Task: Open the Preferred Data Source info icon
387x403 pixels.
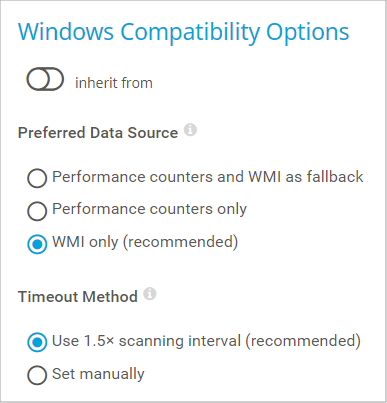Action: click(x=190, y=129)
